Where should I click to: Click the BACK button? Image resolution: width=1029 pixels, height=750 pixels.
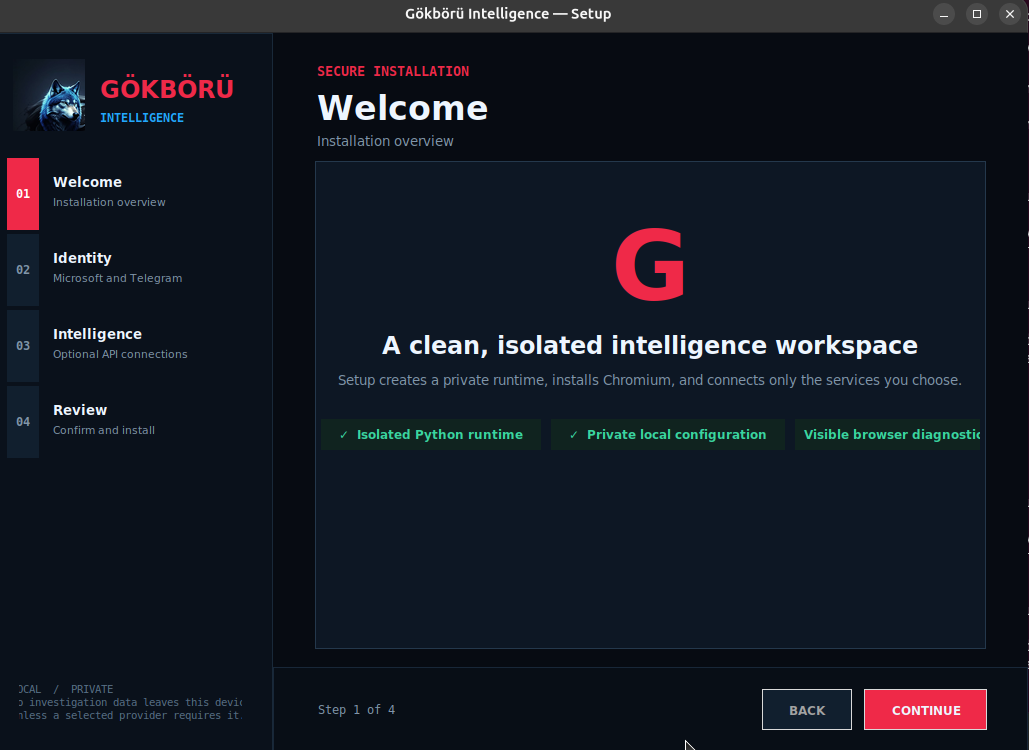pyautogui.click(x=807, y=709)
